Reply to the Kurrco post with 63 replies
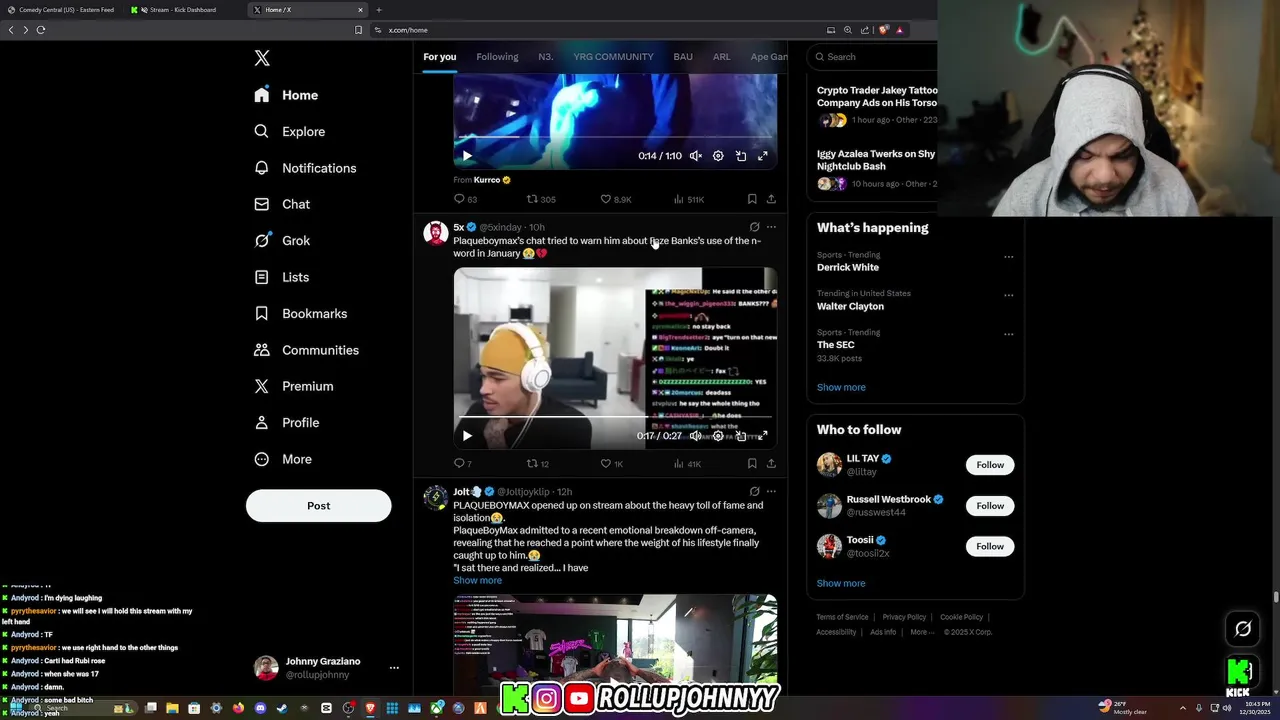This screenshot has height=720, width=1280. (465, 199)
